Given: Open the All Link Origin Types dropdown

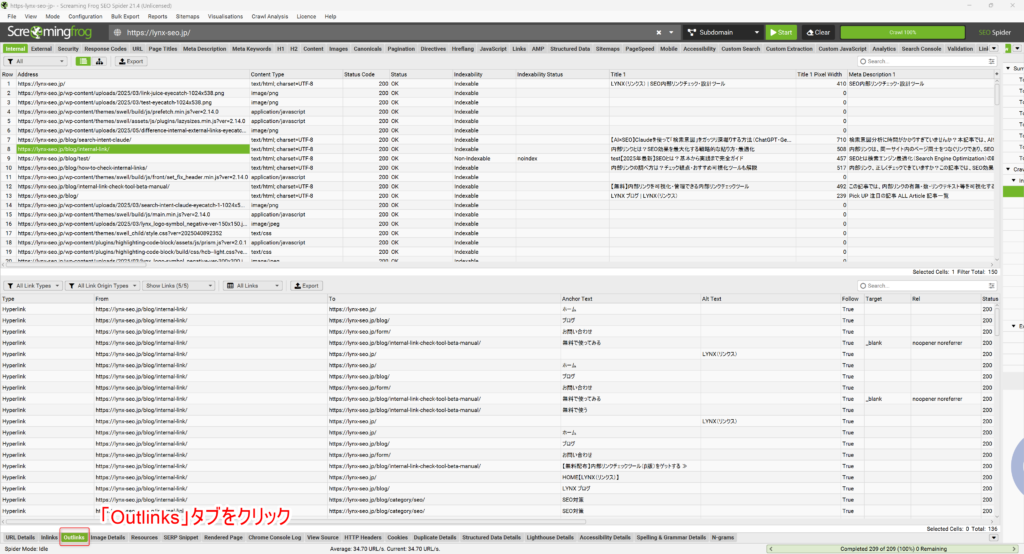Looking at the screenshot, I should point(100,286).
